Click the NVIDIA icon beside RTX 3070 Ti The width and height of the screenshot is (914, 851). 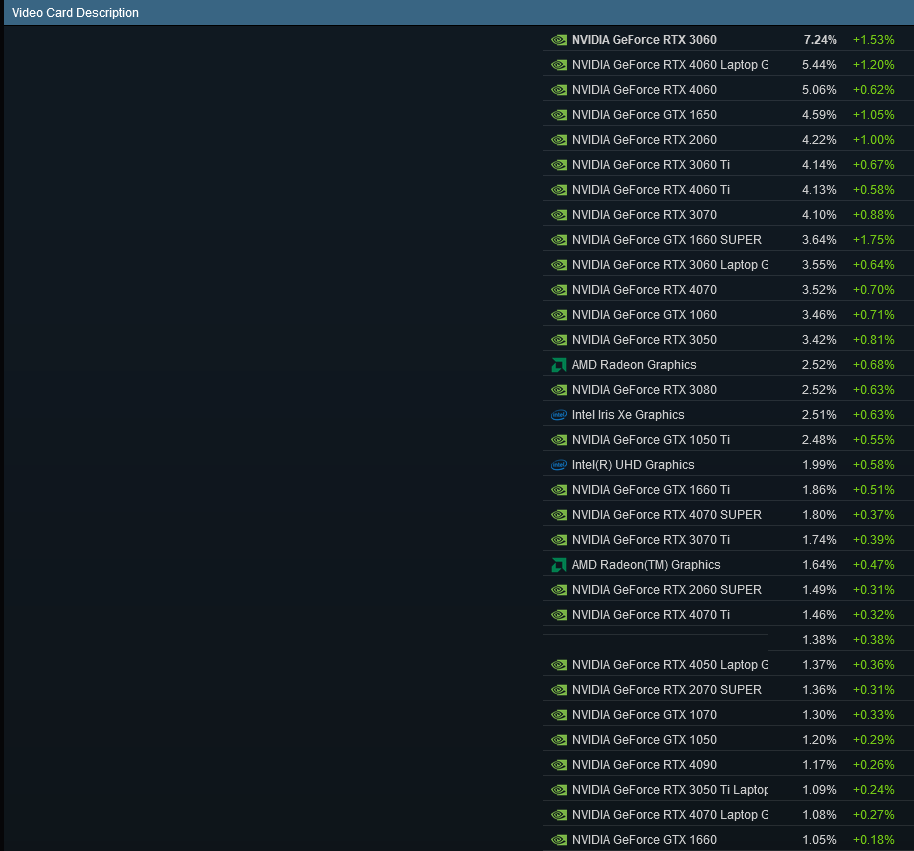point(558,540)
